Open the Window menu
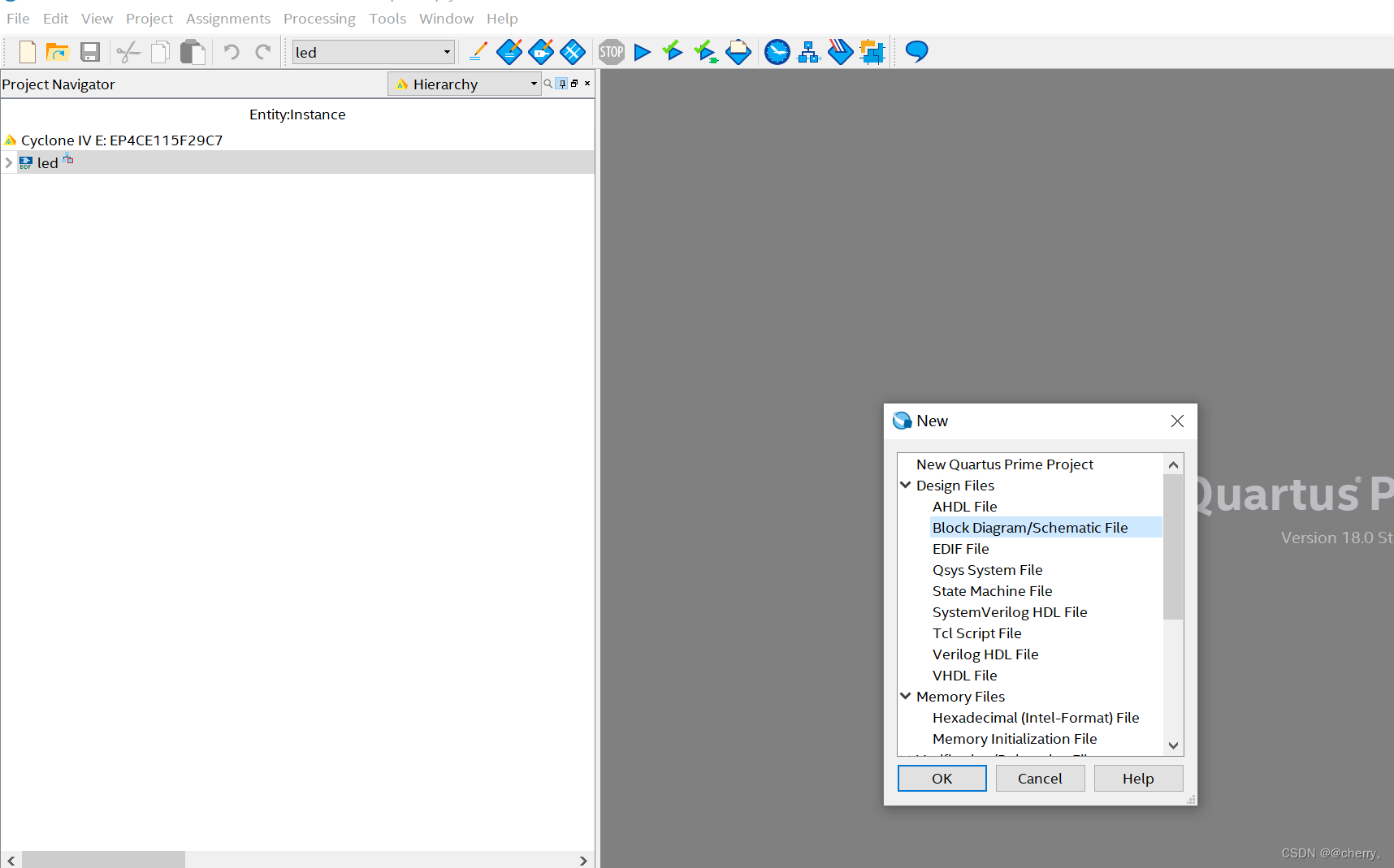 coord(446,19)
